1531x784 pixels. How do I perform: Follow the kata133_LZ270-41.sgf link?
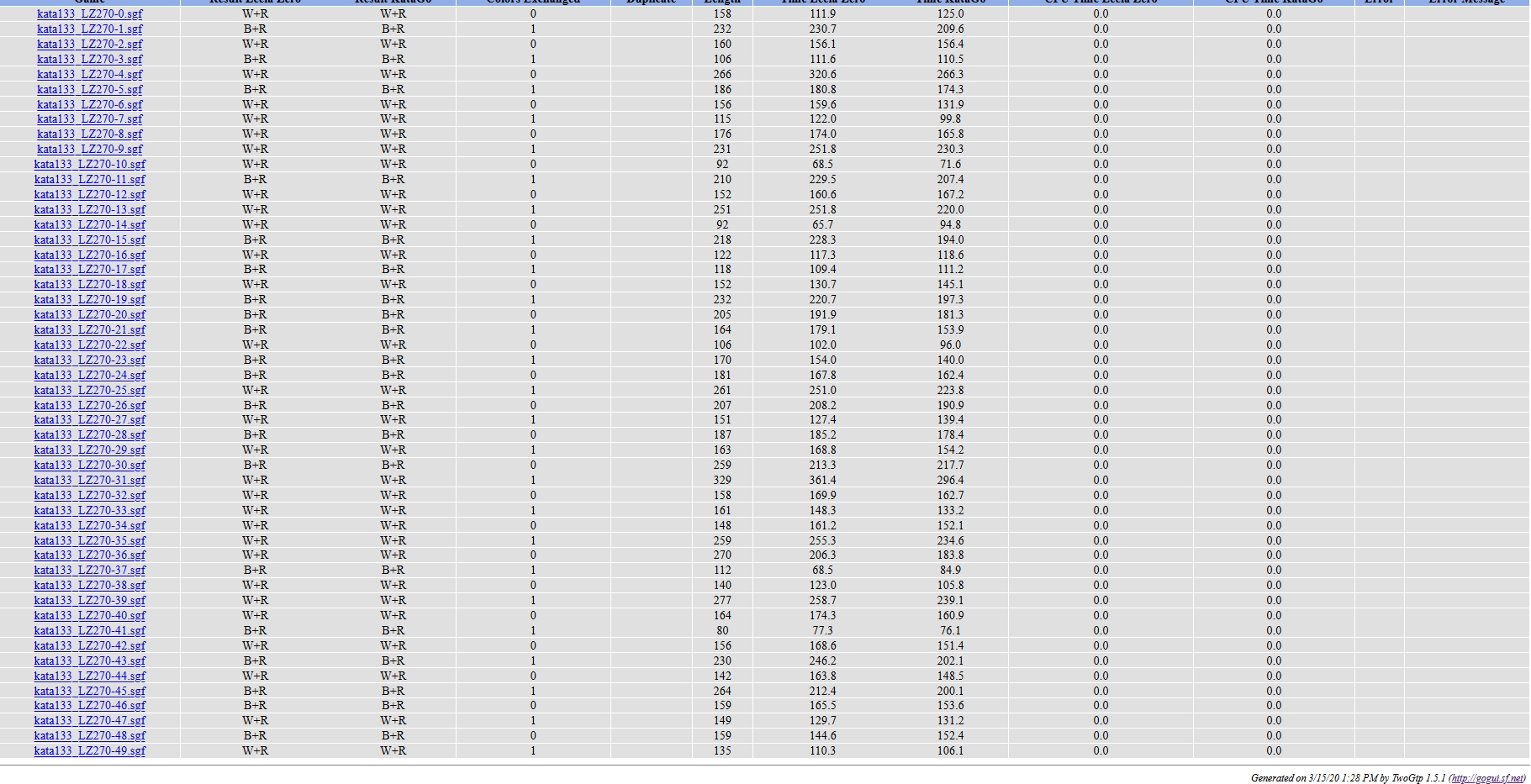point(89,631)
